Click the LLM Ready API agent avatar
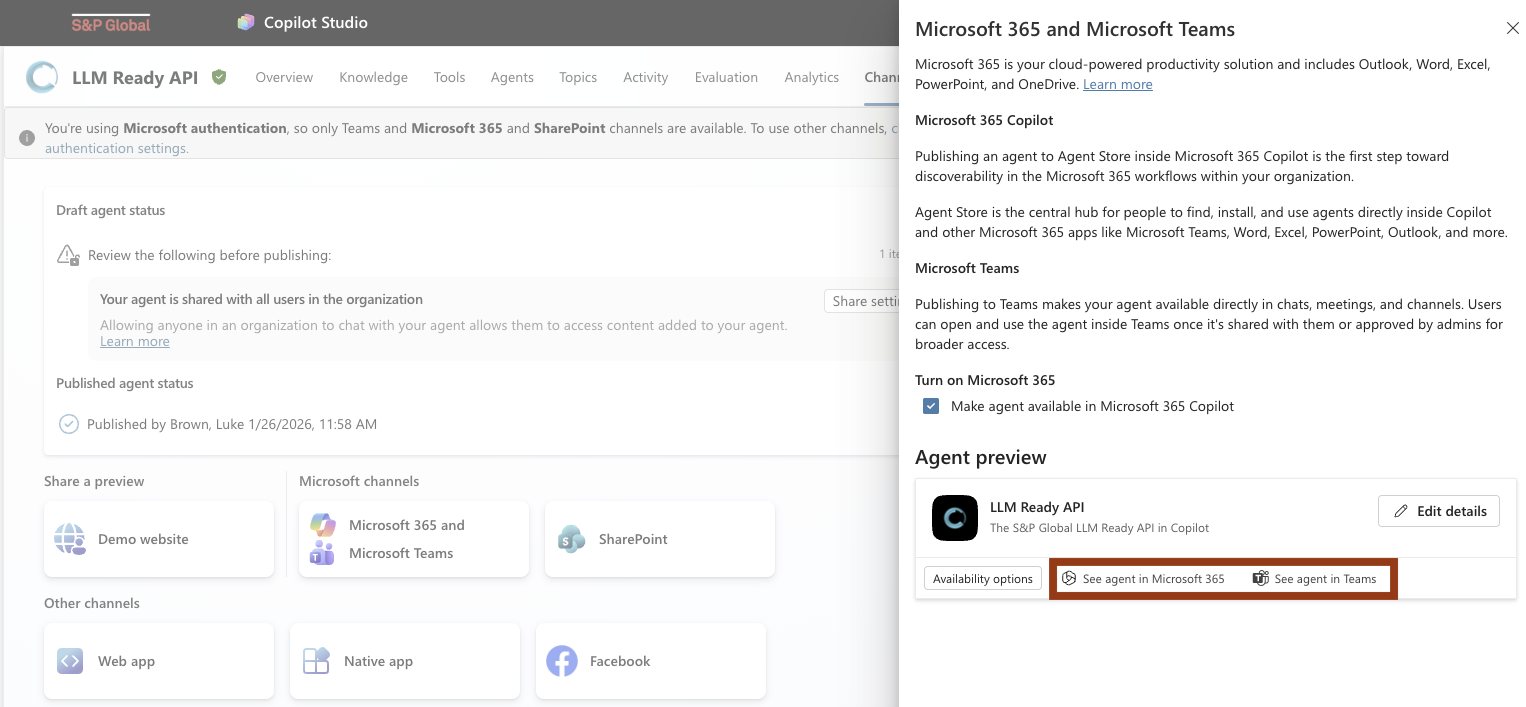 coord(42,77)
